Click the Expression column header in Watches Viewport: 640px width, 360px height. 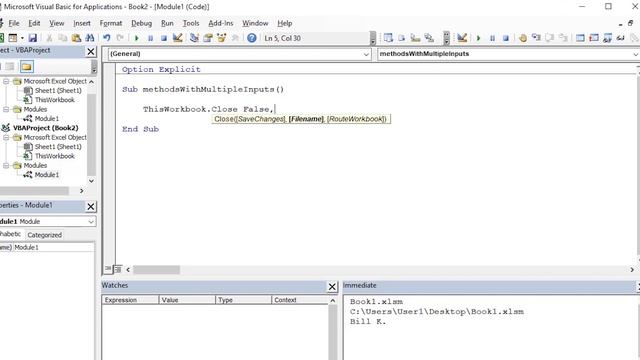pyautogui.click(x=130, y=300)
